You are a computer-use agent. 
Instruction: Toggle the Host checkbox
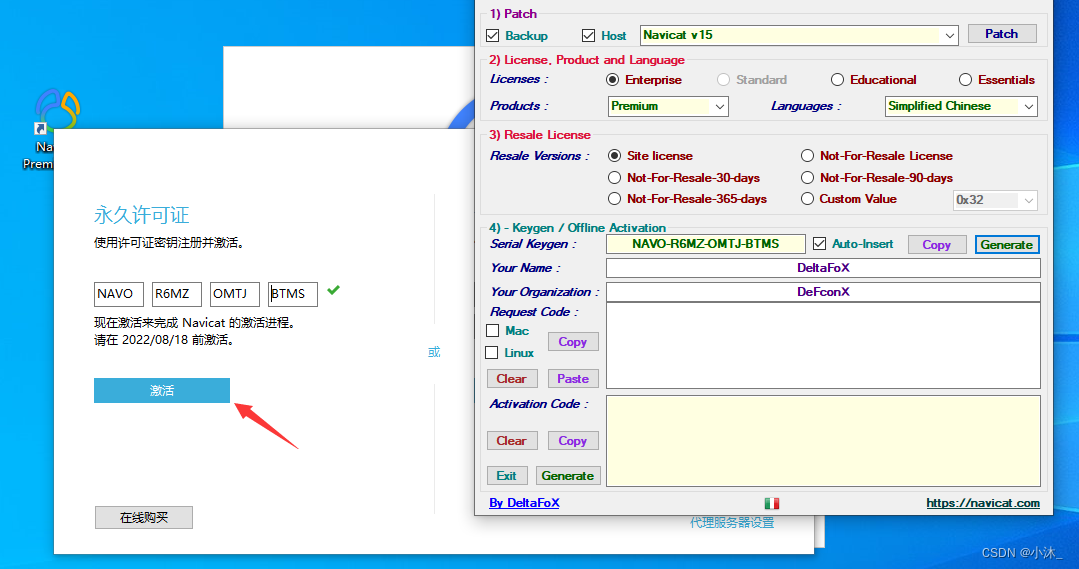coord(588,36)
